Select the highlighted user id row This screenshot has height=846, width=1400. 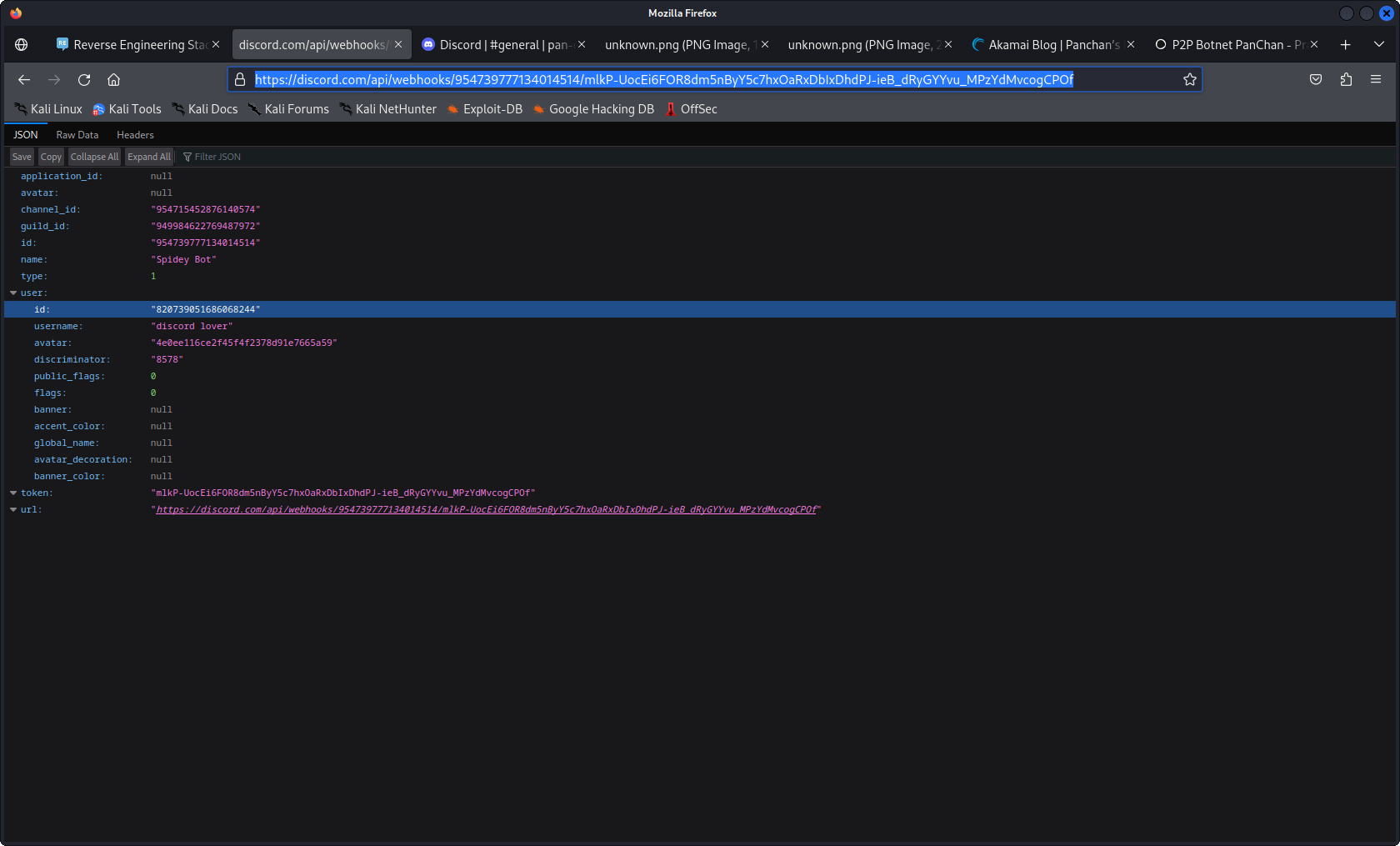coord(700,309)
